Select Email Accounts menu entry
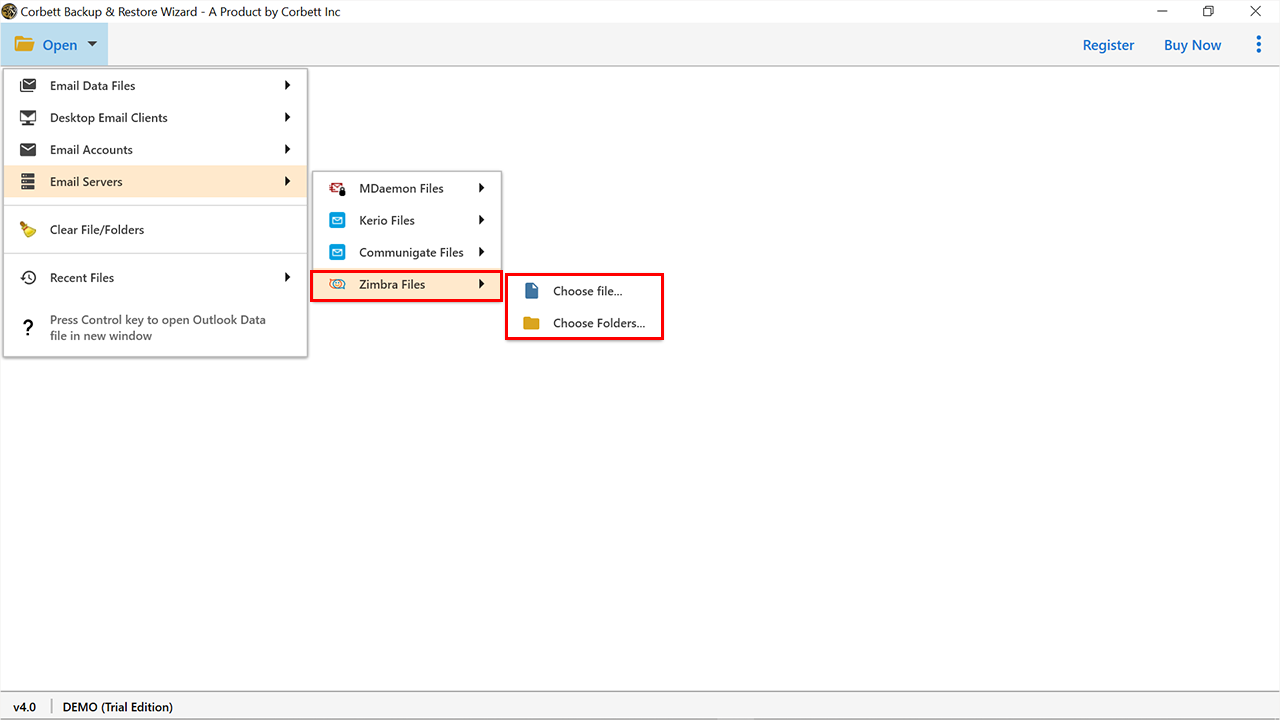 coord(155,150)
